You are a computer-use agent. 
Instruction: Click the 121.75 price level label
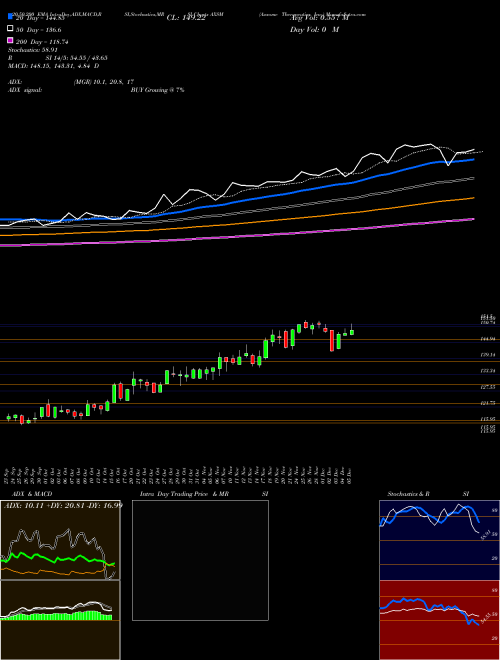point(488,403)
